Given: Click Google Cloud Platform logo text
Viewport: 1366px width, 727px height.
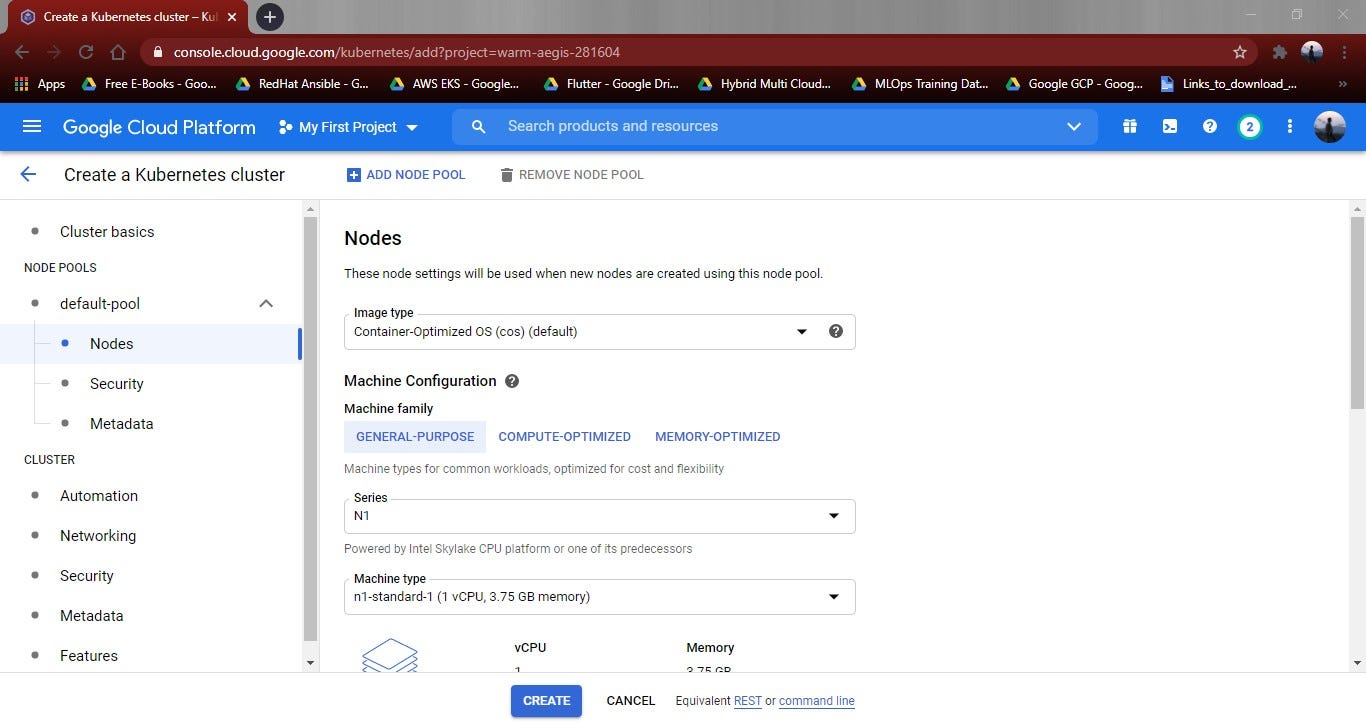Looking at the screenshot, I should coord(159,127).
